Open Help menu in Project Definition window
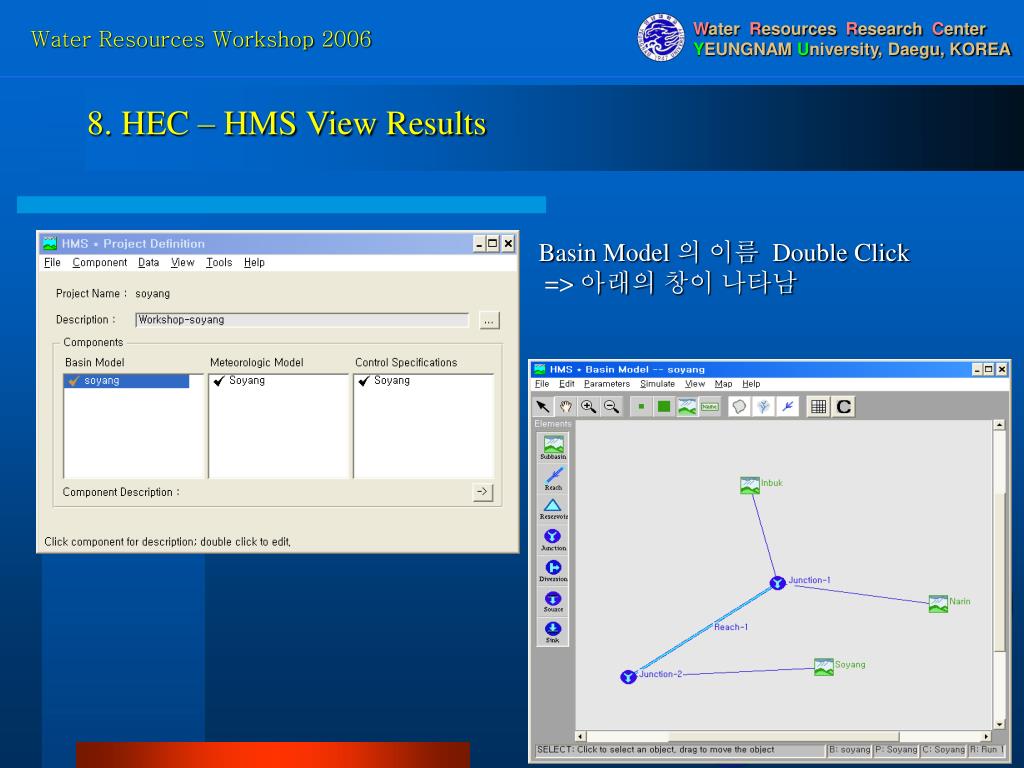The image size is (1024, 768). (254, 263)
